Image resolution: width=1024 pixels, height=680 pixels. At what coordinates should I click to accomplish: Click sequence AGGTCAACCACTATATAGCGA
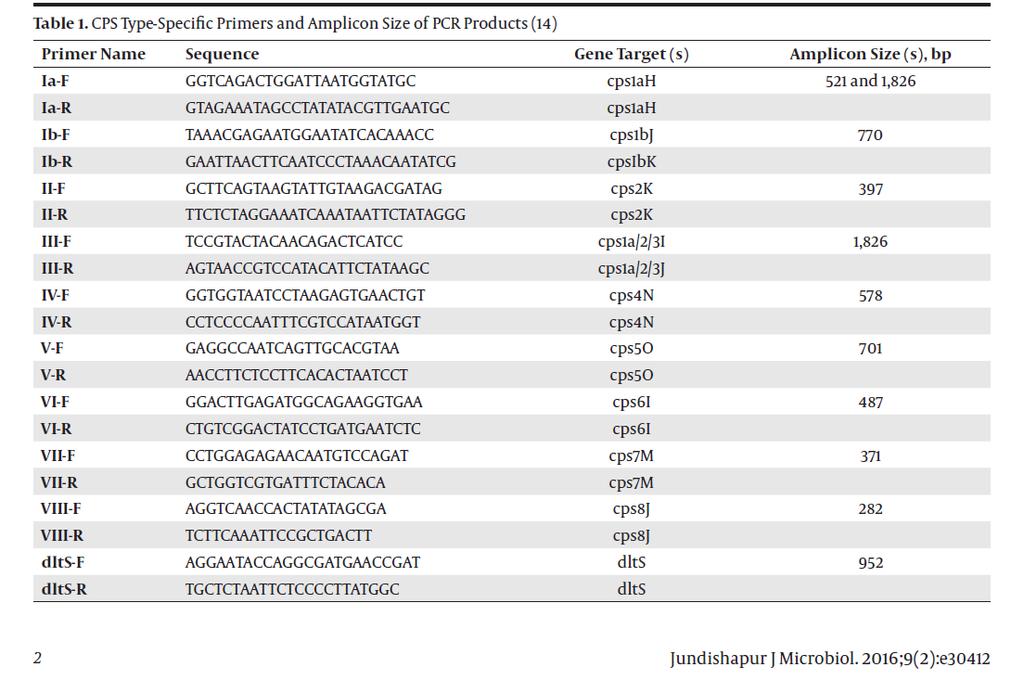click(286, 508)
